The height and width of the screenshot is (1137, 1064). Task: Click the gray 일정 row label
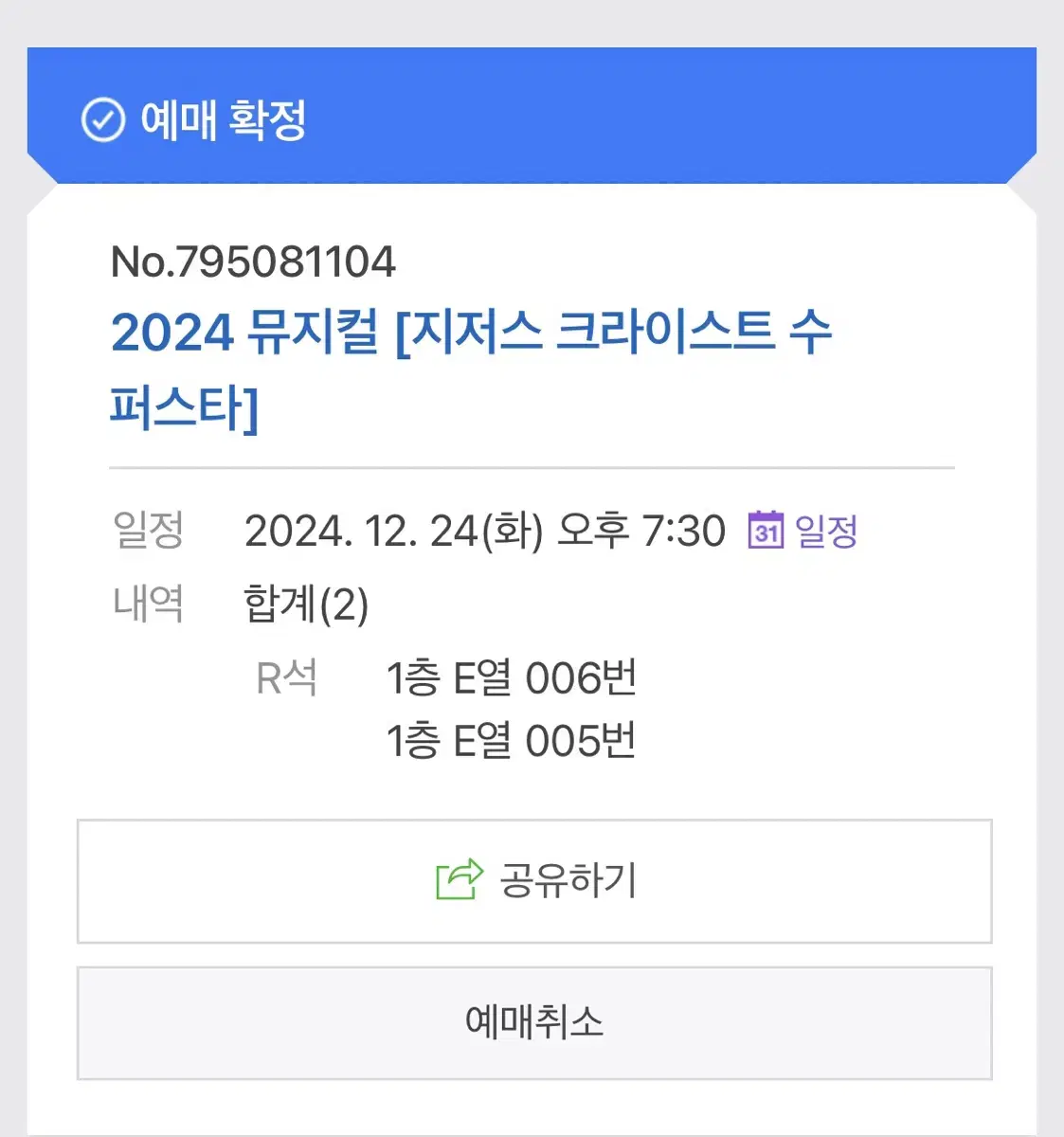pos(148,530)
